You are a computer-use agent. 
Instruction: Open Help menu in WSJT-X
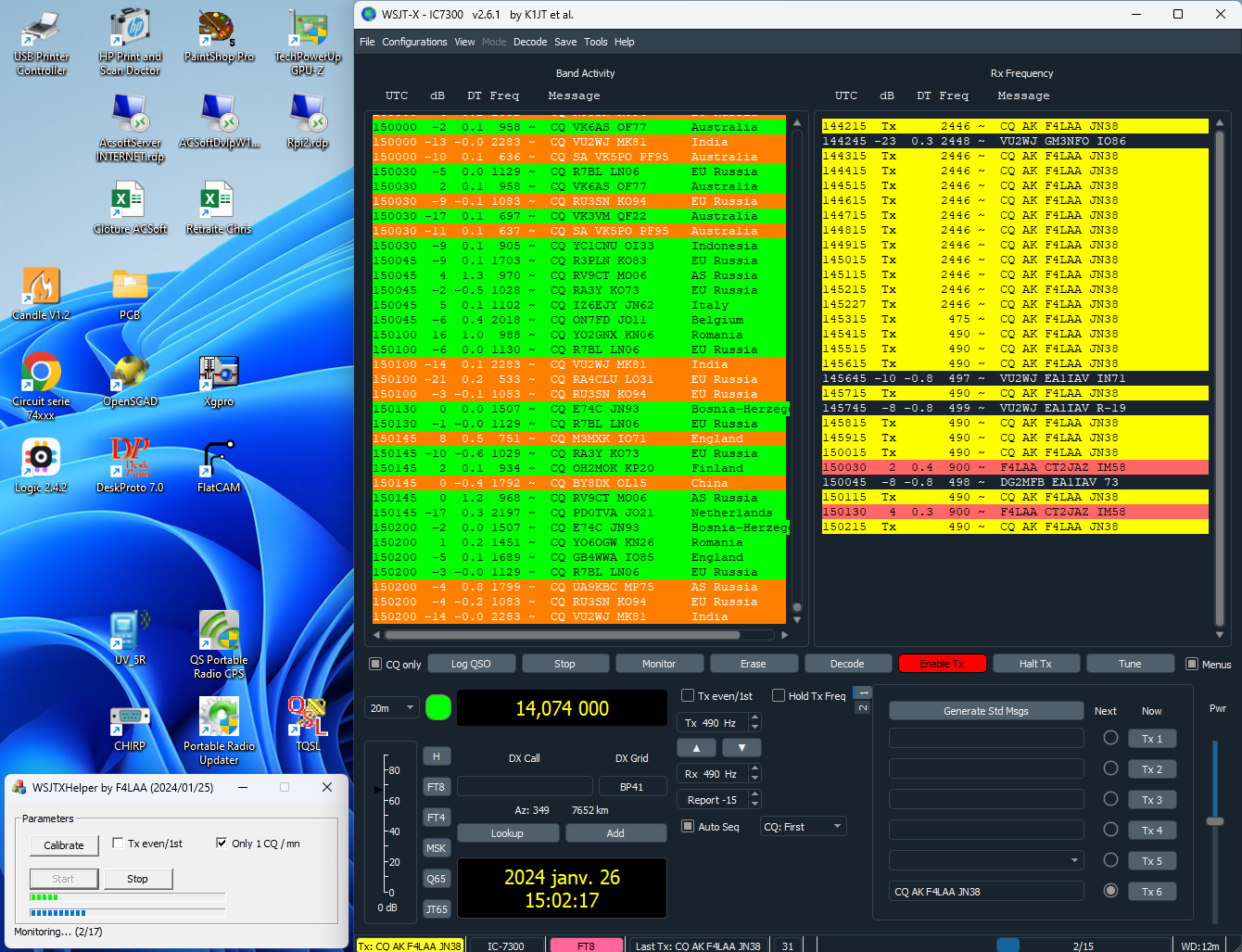pyautogui.click(x=625, y=42)
